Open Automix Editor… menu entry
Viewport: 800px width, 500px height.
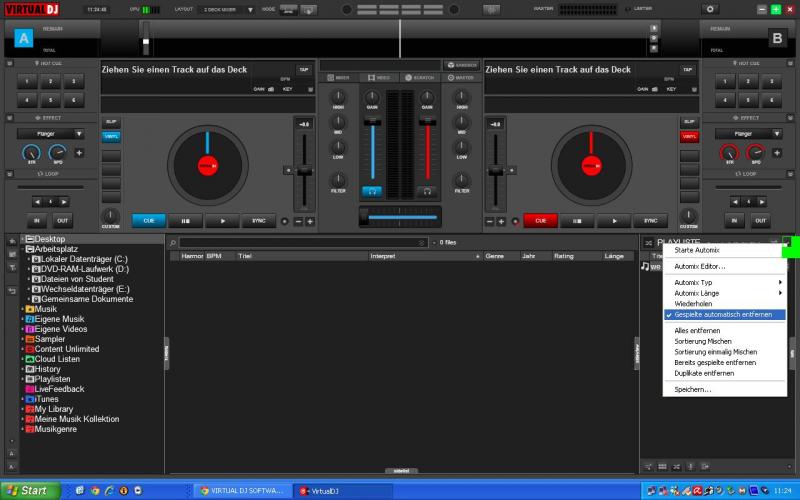click(x=699, y=266)
